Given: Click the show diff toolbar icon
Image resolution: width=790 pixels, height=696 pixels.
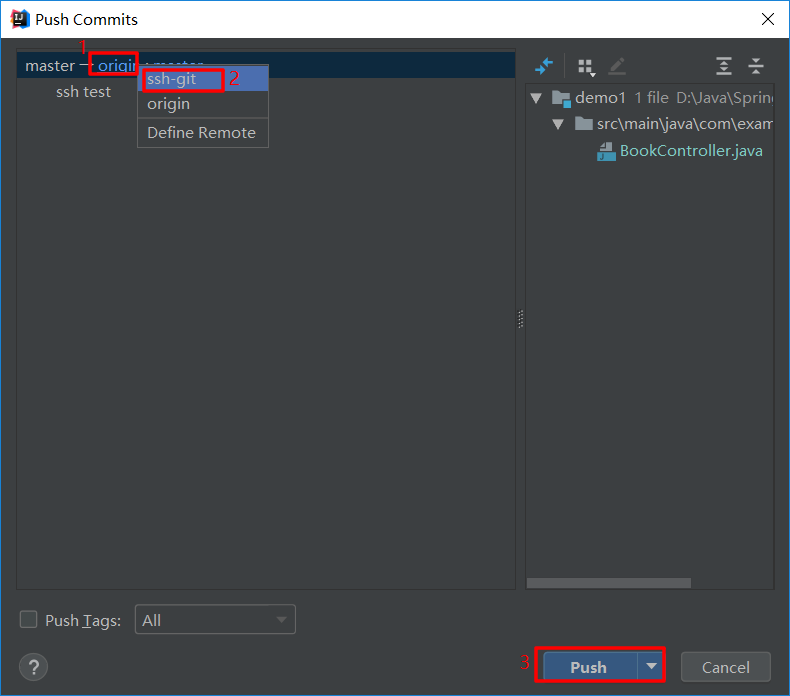Looking at the screenshot, I should click(x=544, y=66).
